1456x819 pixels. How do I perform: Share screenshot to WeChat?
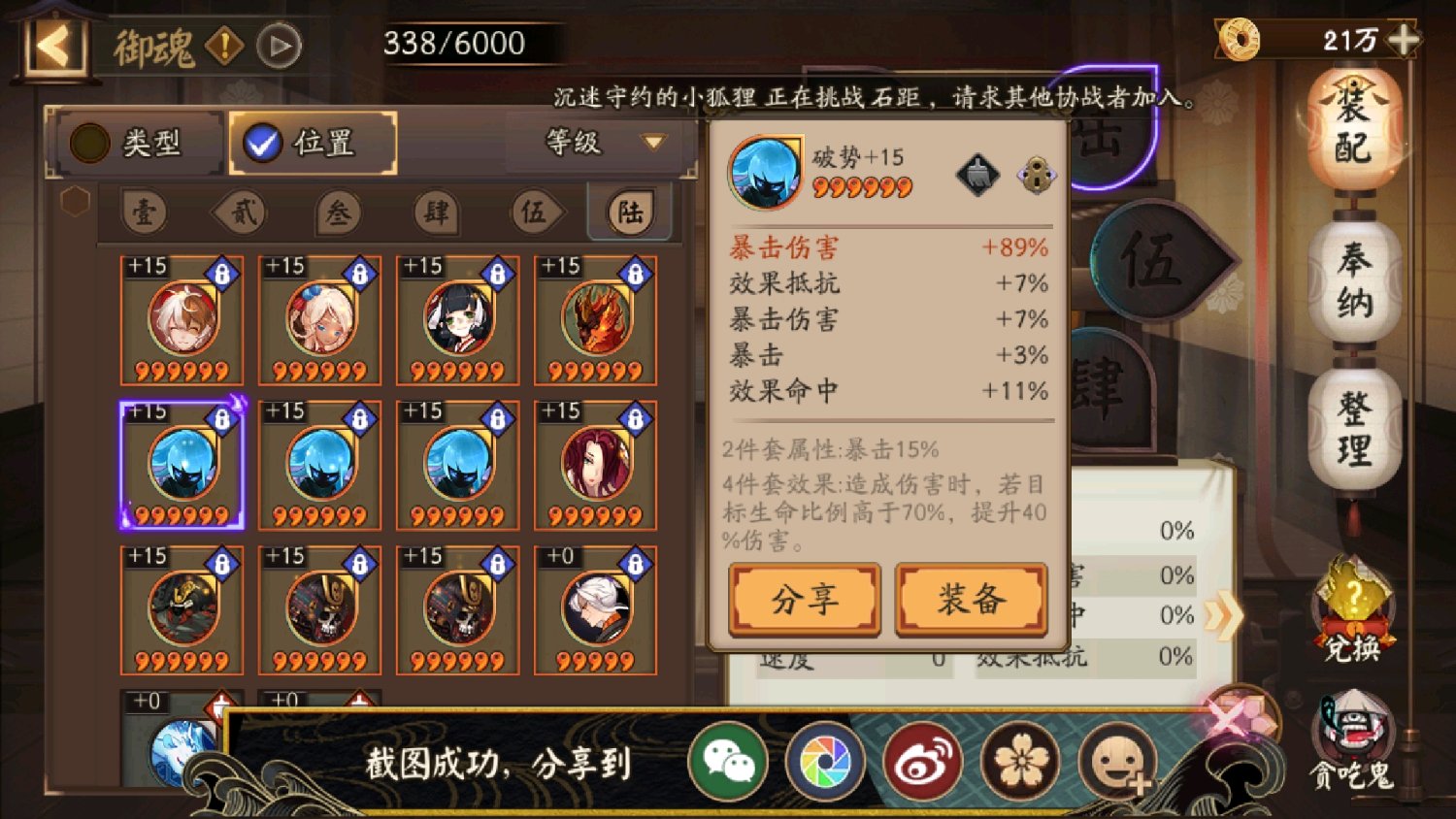[728, 761]
